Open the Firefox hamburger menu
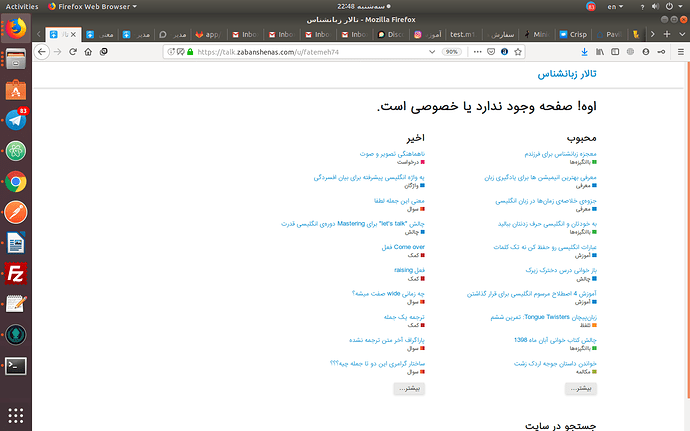Image resolution: width=690 pixels, height=431 pixels. [x=681, y=52]
